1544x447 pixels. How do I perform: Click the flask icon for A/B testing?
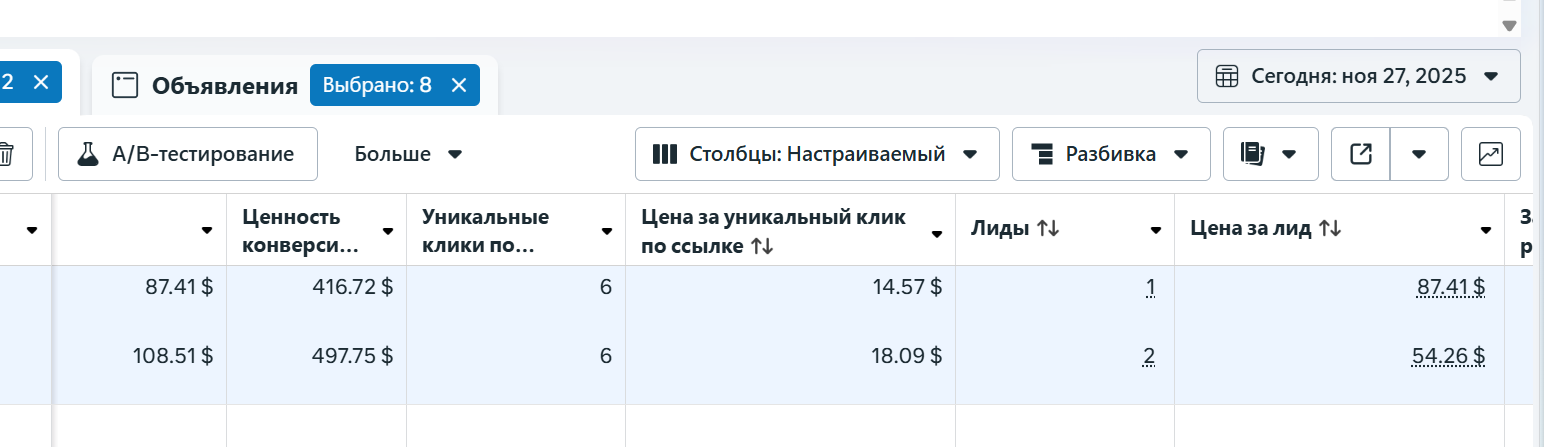[89, 154]
